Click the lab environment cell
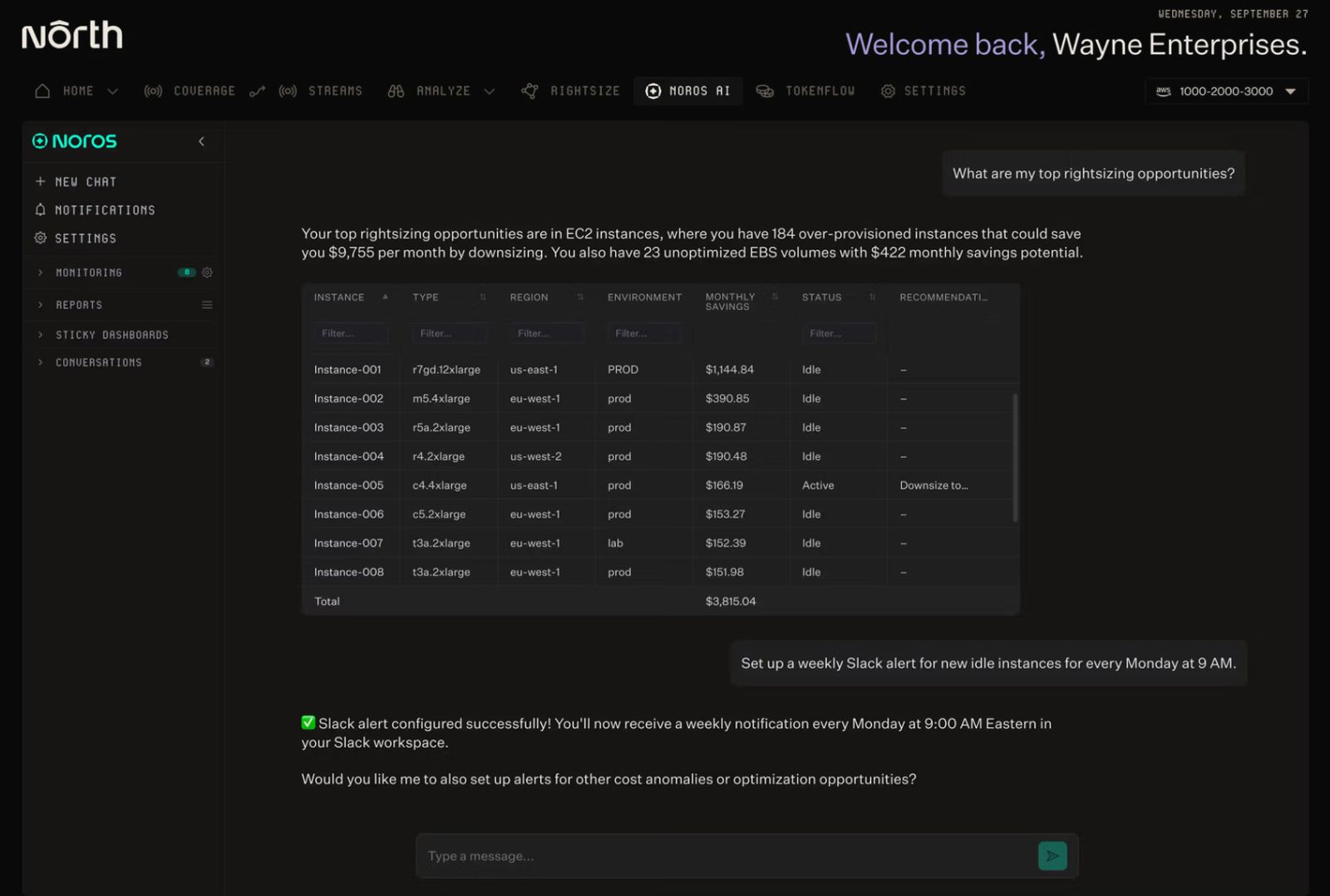 tap(615, 543)
